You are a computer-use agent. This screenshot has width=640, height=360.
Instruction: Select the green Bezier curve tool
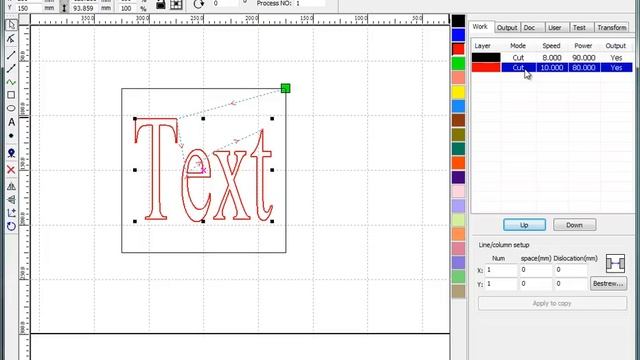[11, 82]
